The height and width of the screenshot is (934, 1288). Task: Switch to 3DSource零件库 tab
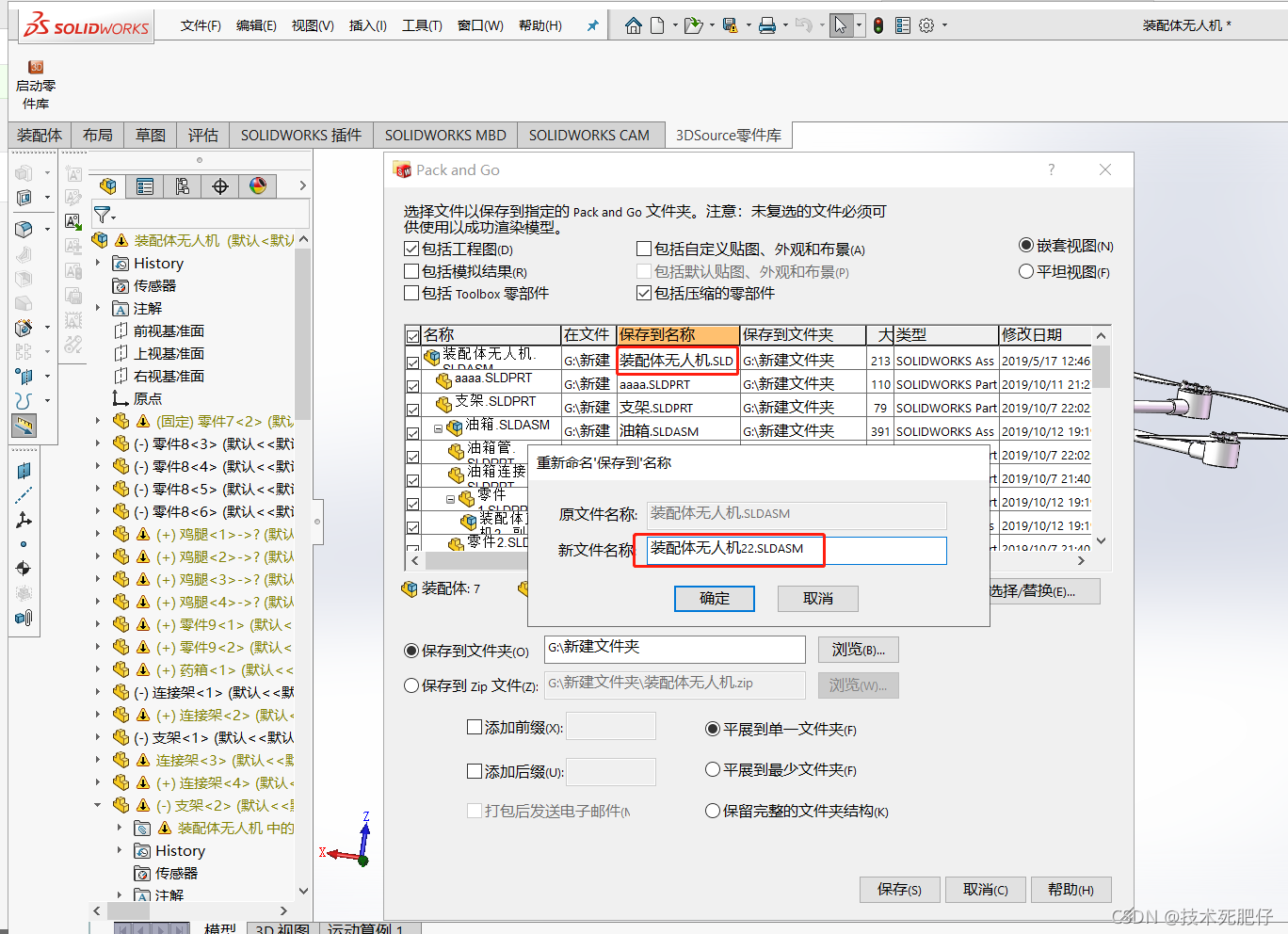pos(729,136)
